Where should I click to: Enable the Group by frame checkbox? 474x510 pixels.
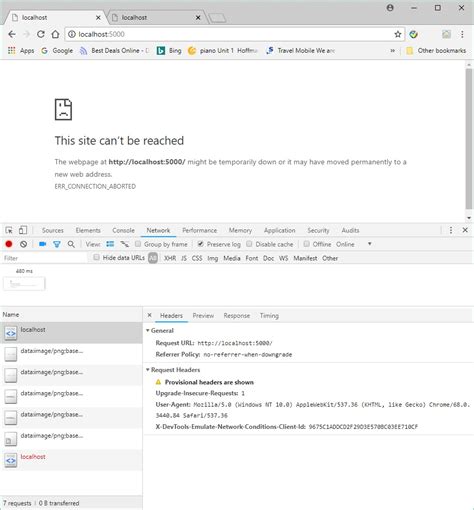point(138,244)
